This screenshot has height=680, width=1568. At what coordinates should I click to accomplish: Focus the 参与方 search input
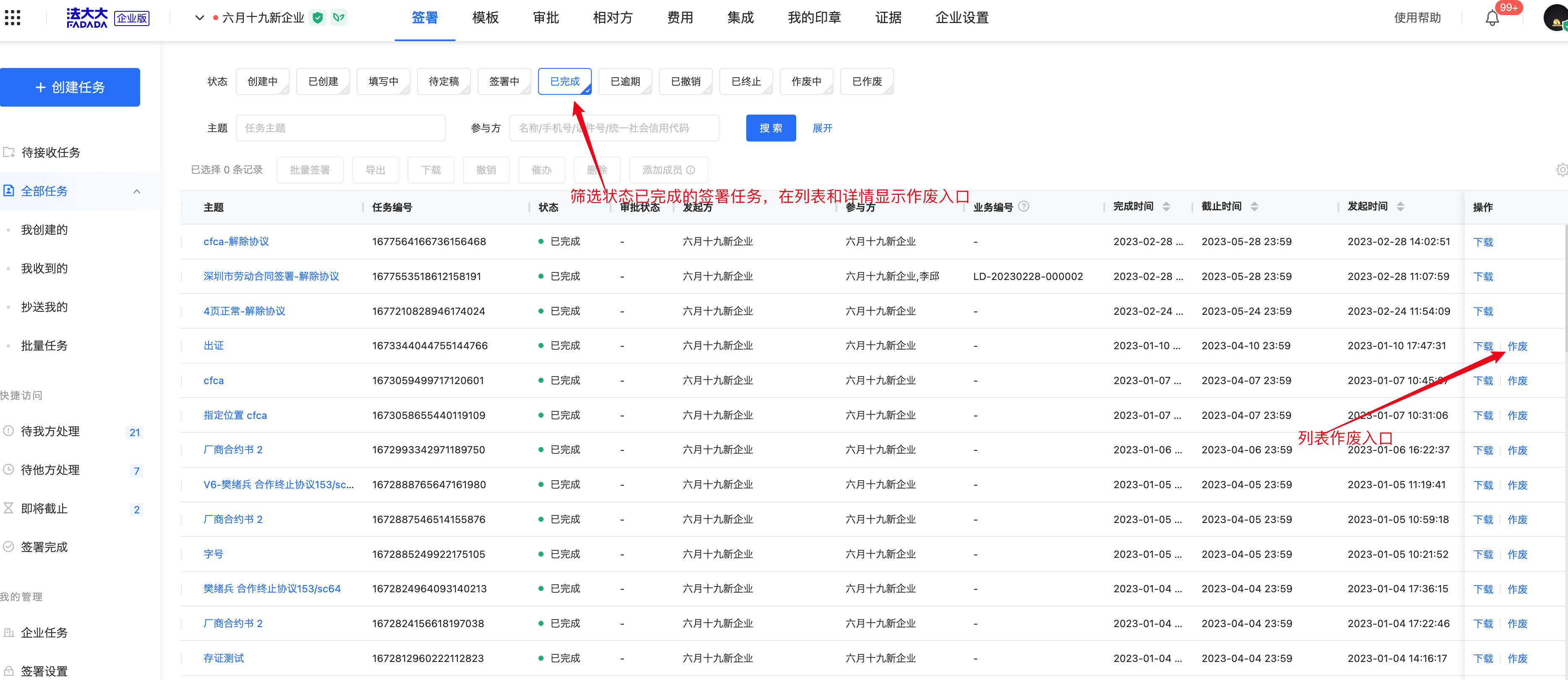pos(614,128)
